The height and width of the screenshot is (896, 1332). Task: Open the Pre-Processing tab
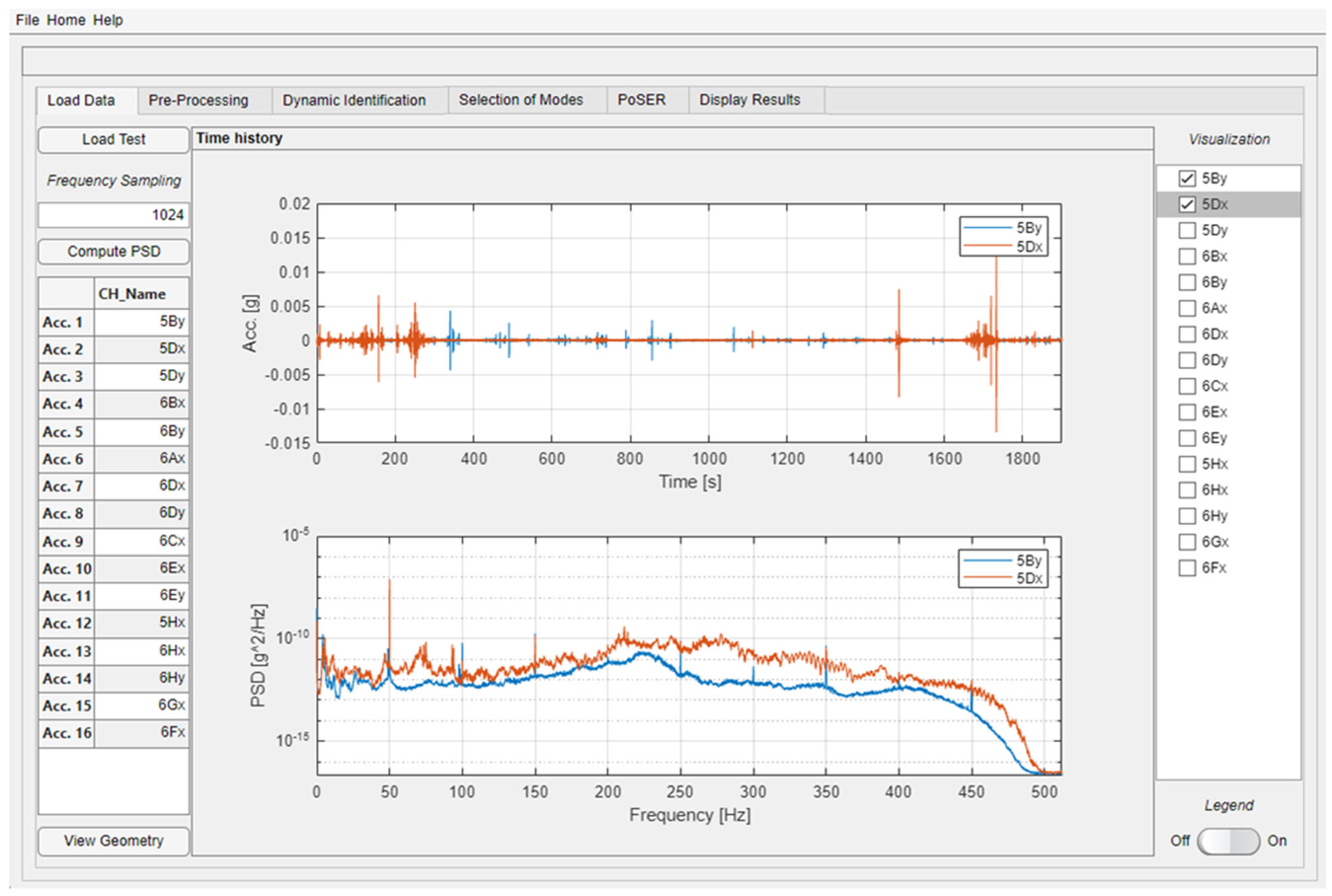coord(198,101)
